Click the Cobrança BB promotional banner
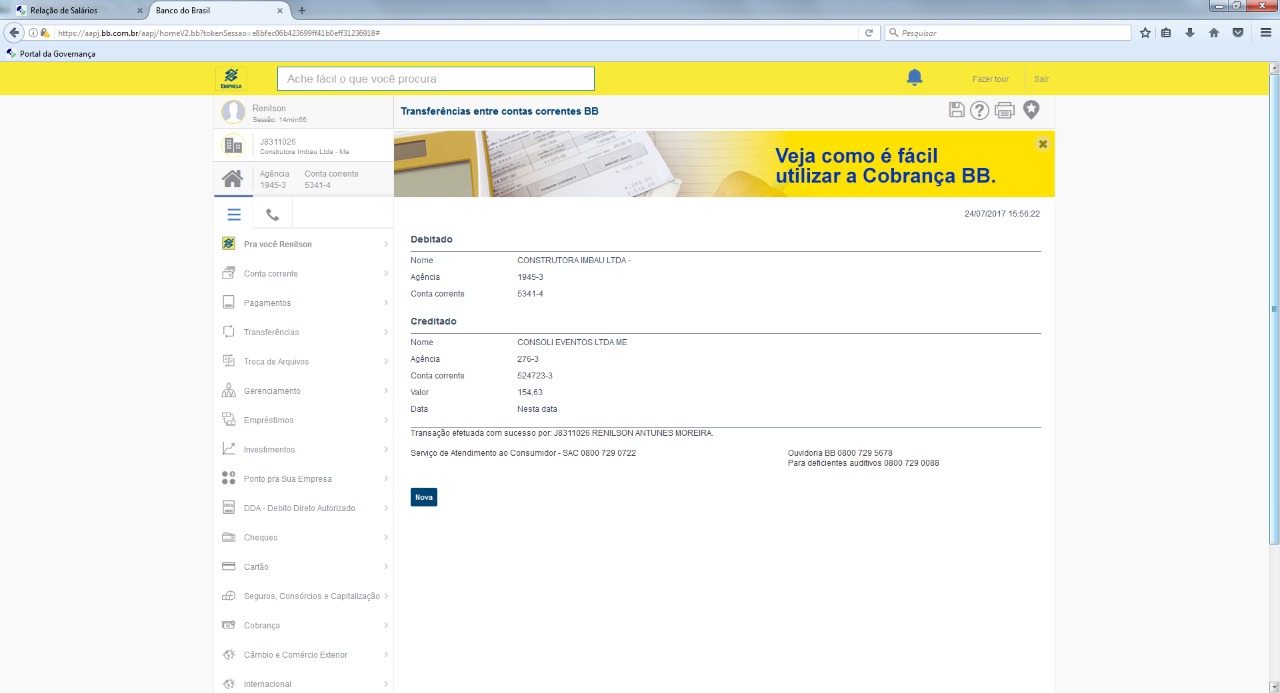The height and width of the screenshot is (693, 1280). (x=724, y=164)
